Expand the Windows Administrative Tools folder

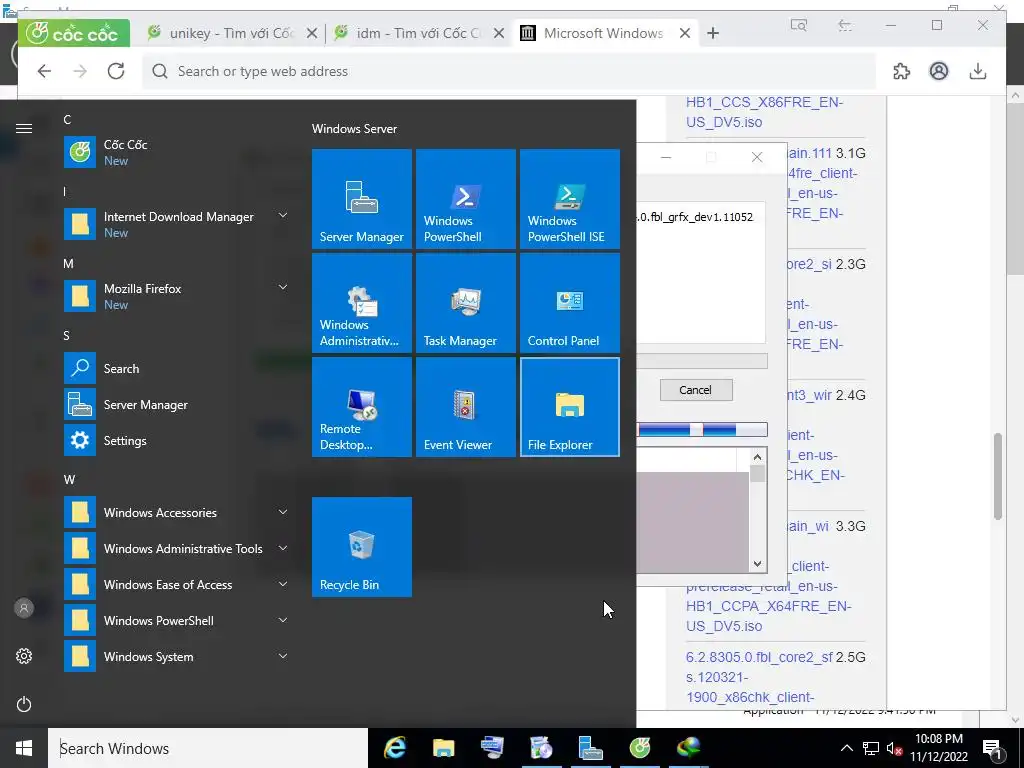click(283, 548)
